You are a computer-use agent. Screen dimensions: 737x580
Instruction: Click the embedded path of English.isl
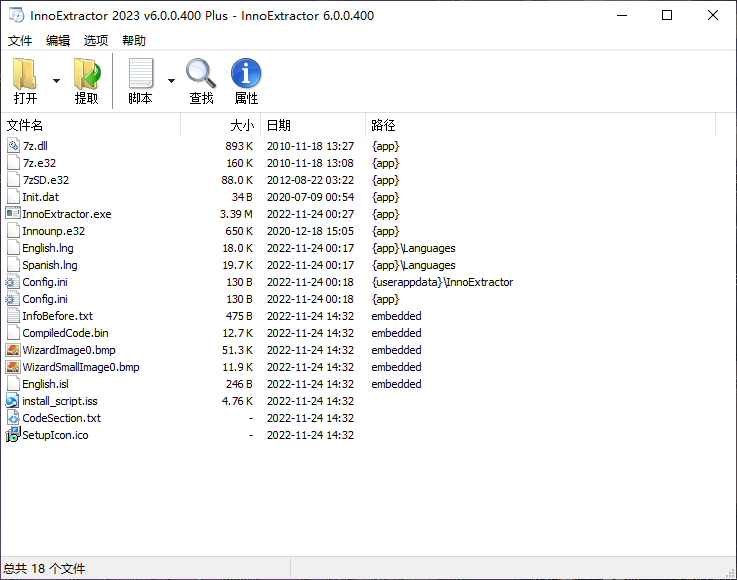pyautogui.click(x=396, y=384)
